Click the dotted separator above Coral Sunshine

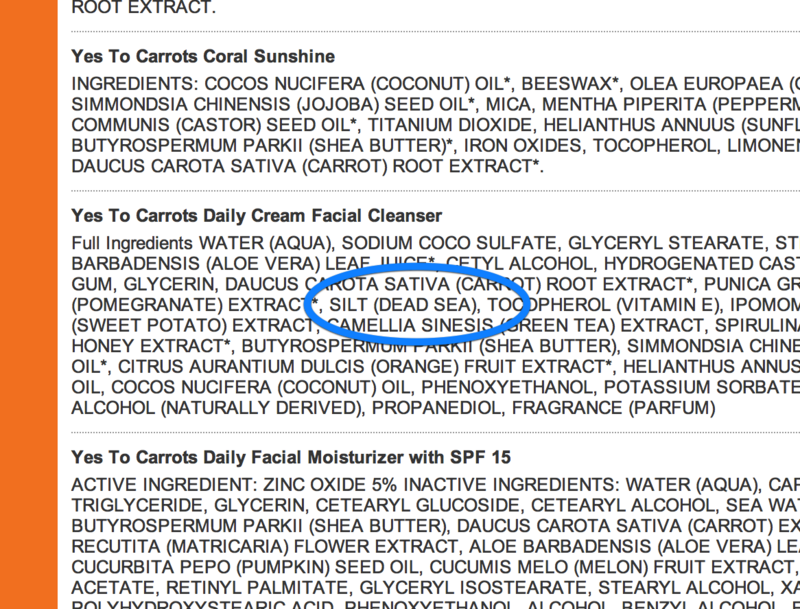[x=435, y=32]
